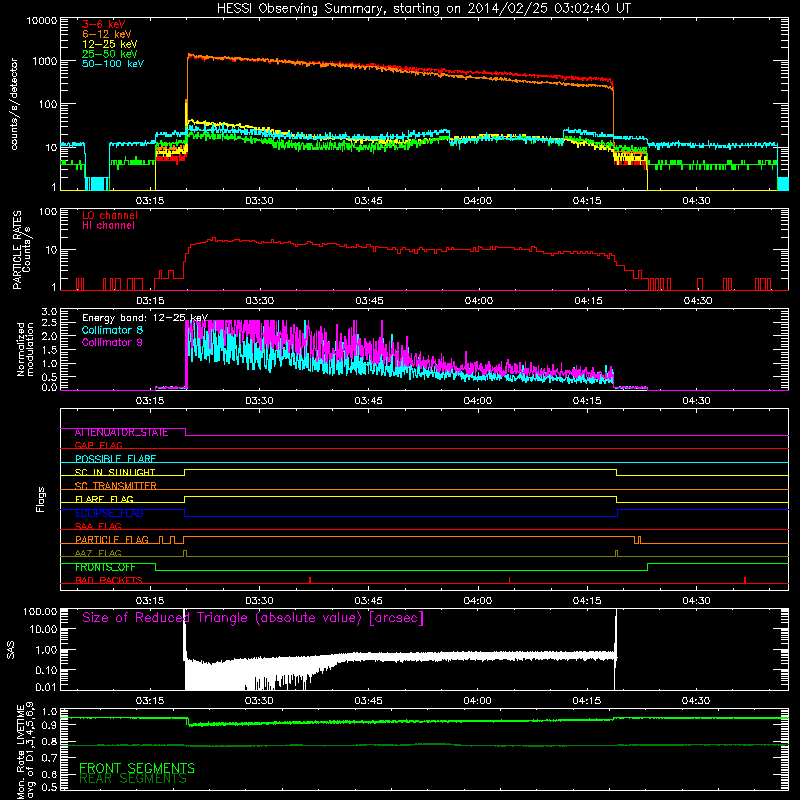Click the 'Size of Reduced Triangle' caption
Screen dimensions: 800x800
253,618
